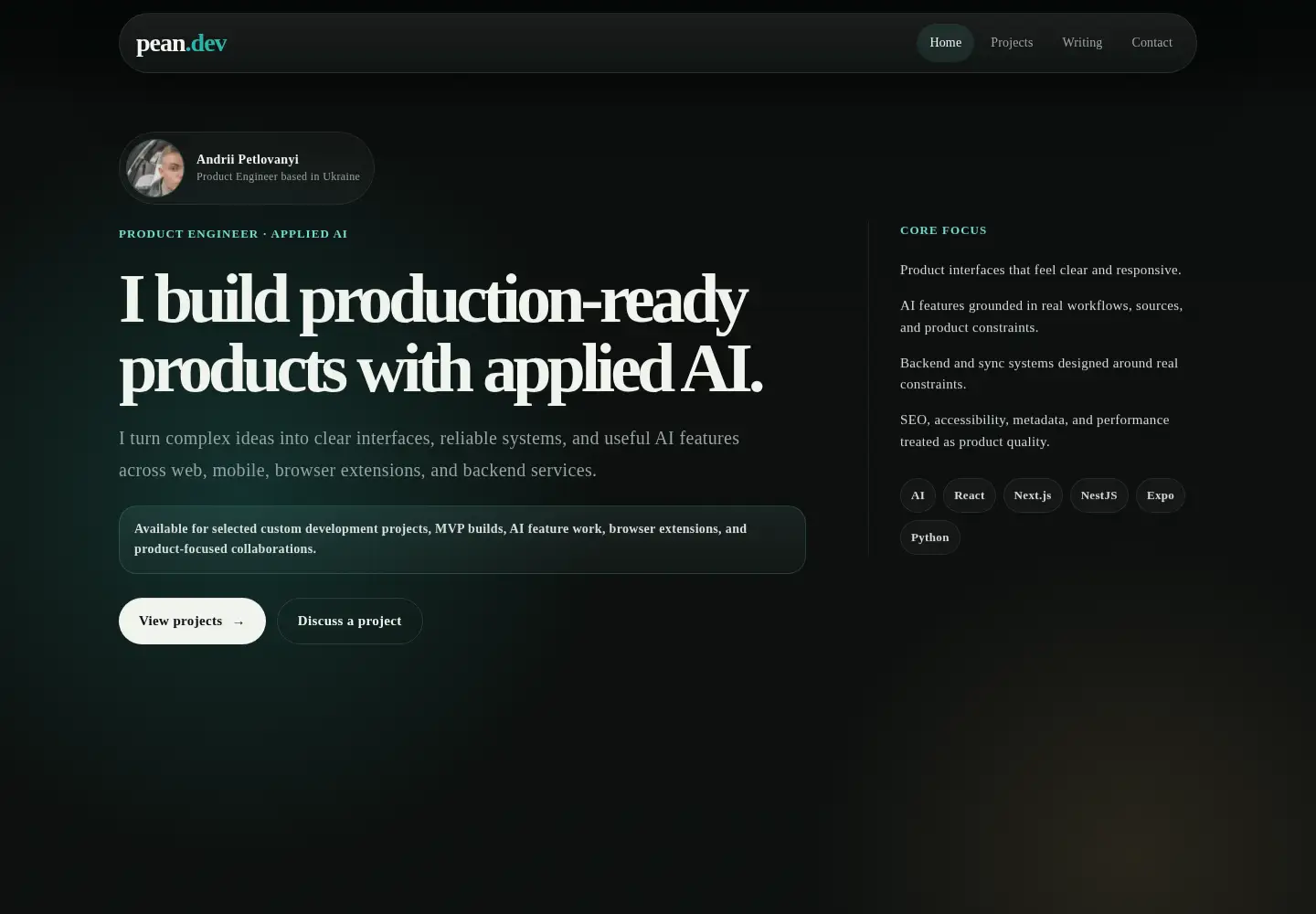The height and width of the screenshot is (914, 1316).
Task: Click the name Andrii Petlovanyi
Action: pyautogui.click(x=248, y=159)
